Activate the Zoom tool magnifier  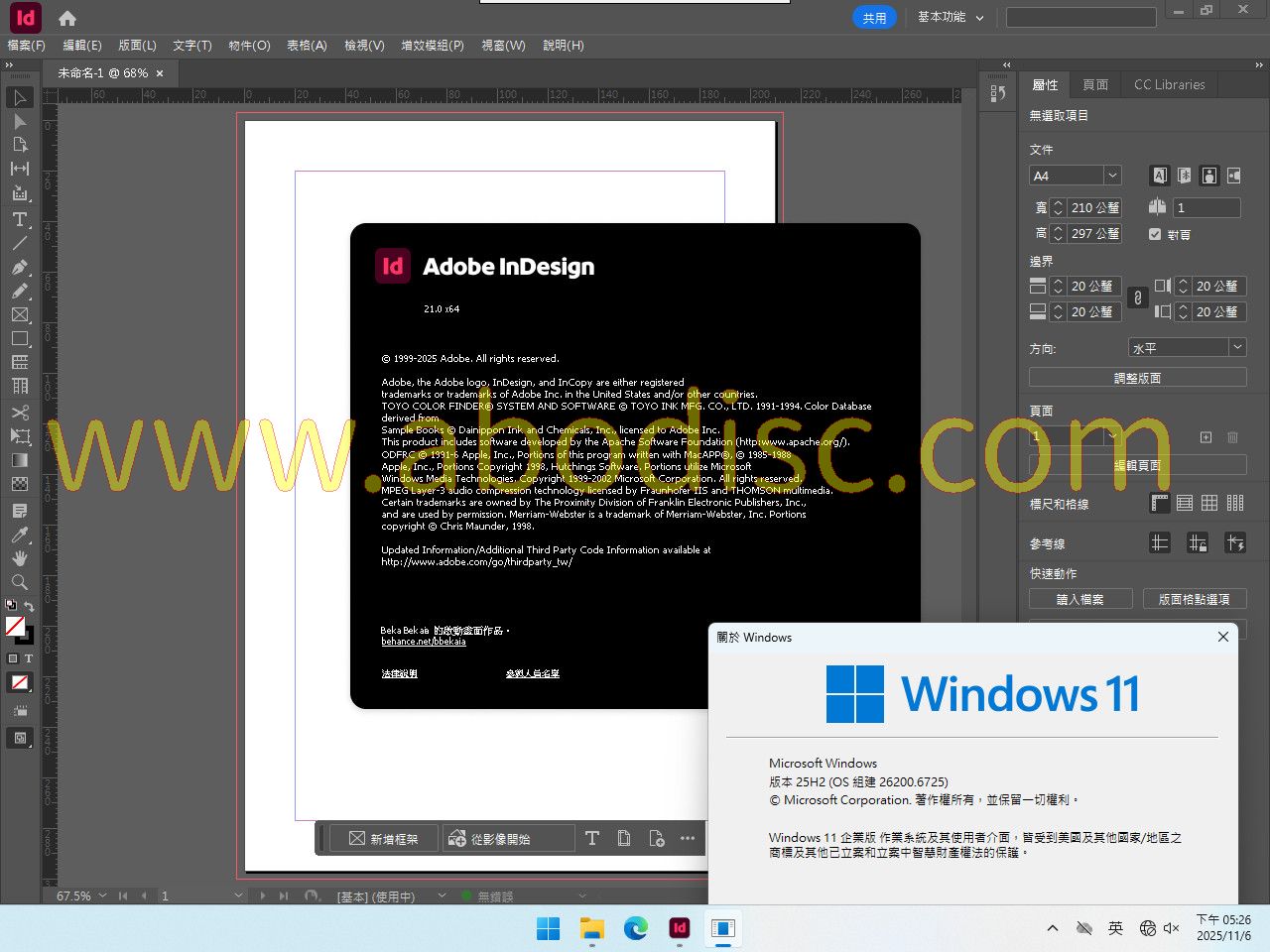[20, 582]
